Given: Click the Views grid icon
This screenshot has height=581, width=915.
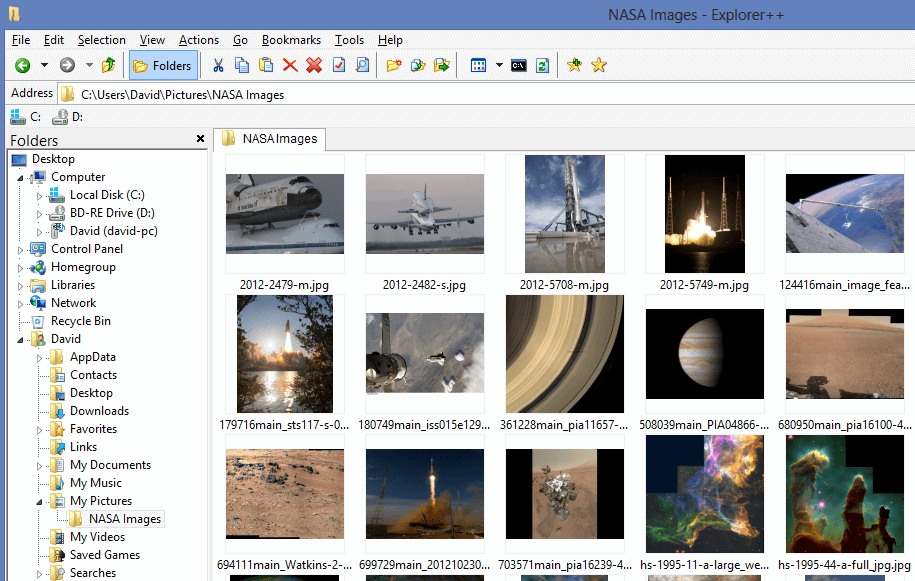Looking at the screenshot, I should [x=479, y=65].
